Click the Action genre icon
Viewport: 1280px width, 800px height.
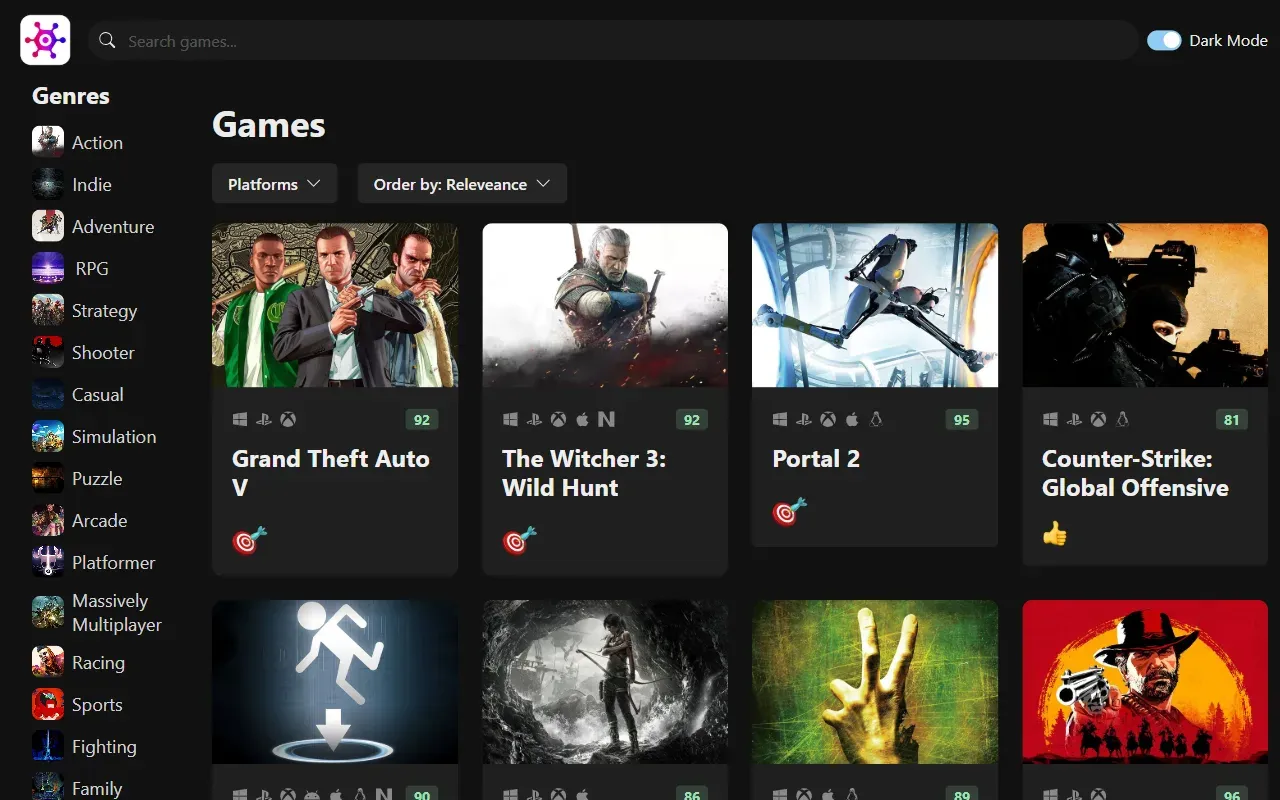click(48, 142)
